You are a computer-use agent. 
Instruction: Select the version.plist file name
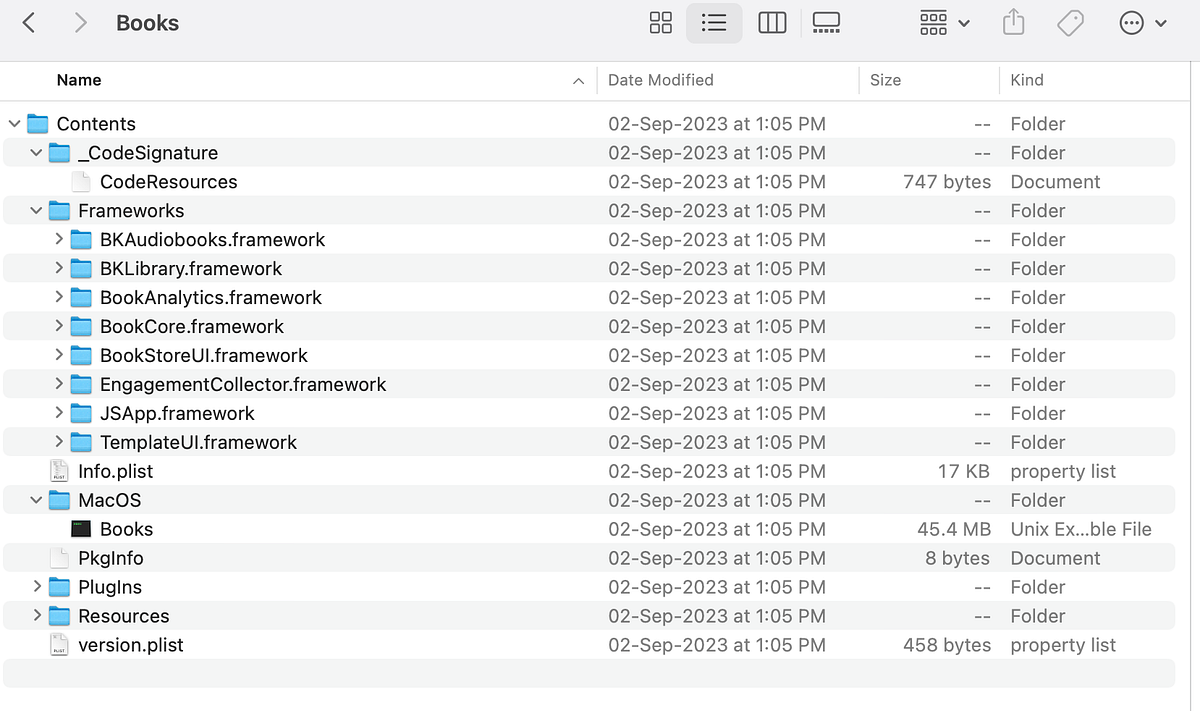[131, 645]
